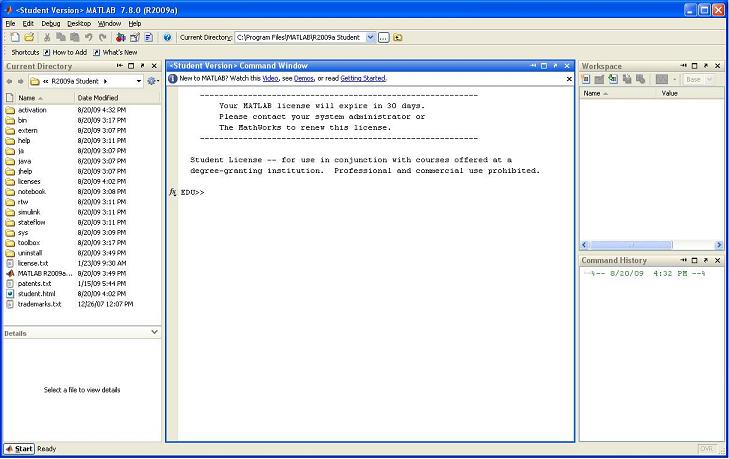Click the MATLAB Start button
This screenshot has width=729, height=459.
click(x=19, y=449)
